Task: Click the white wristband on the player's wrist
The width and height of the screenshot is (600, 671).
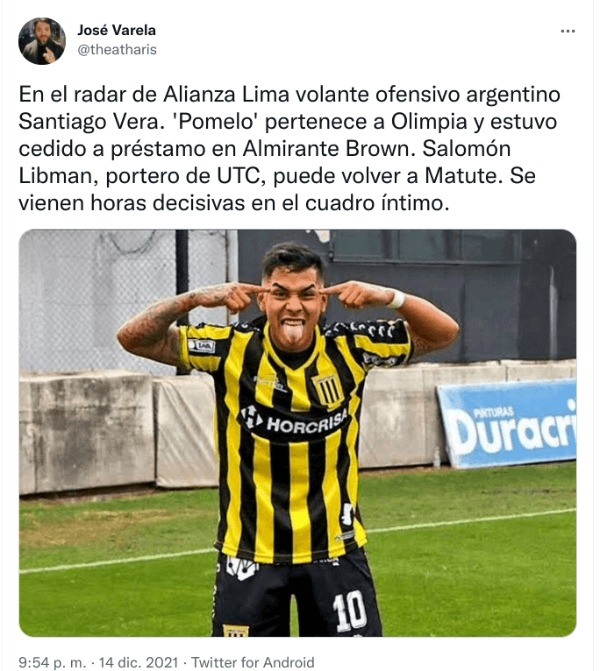Action: 398,299
